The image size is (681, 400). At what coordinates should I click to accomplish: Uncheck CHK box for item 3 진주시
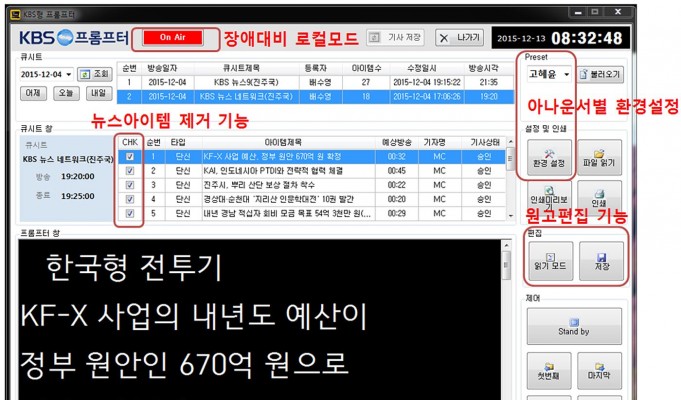click(x=130, y=185)
